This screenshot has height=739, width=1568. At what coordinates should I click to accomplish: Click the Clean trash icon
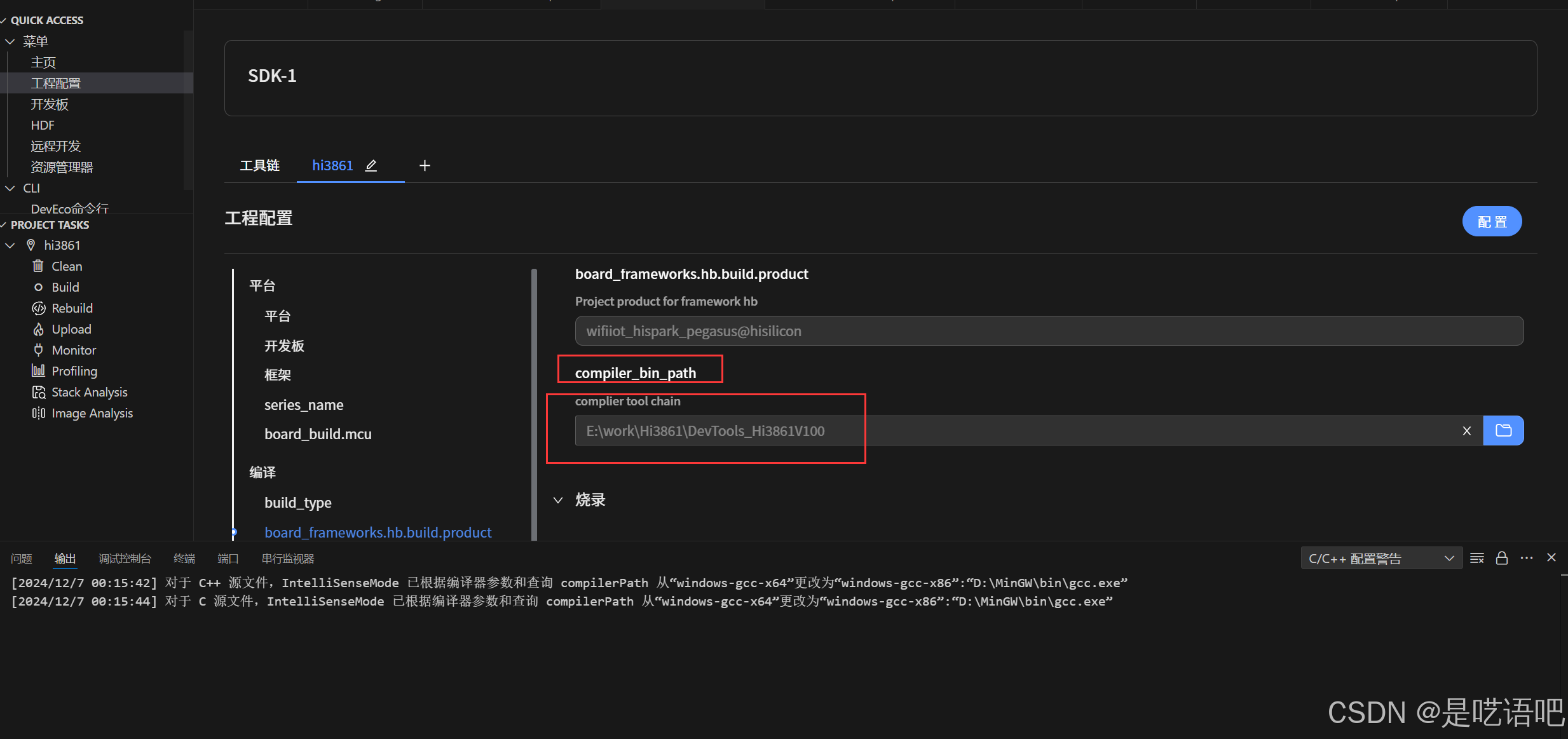point(38,266)
